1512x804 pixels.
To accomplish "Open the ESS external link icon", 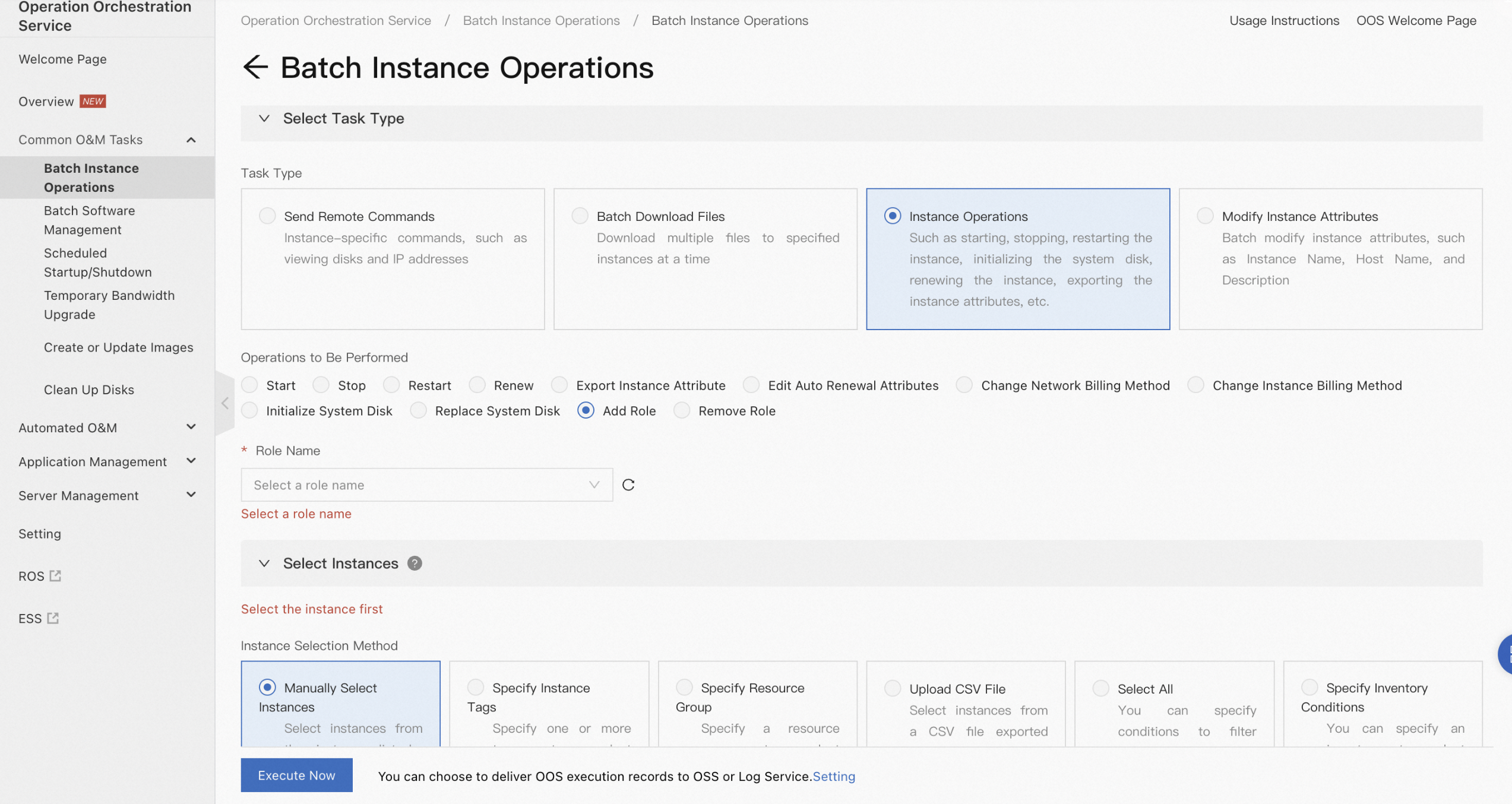I will pos(53,618).
